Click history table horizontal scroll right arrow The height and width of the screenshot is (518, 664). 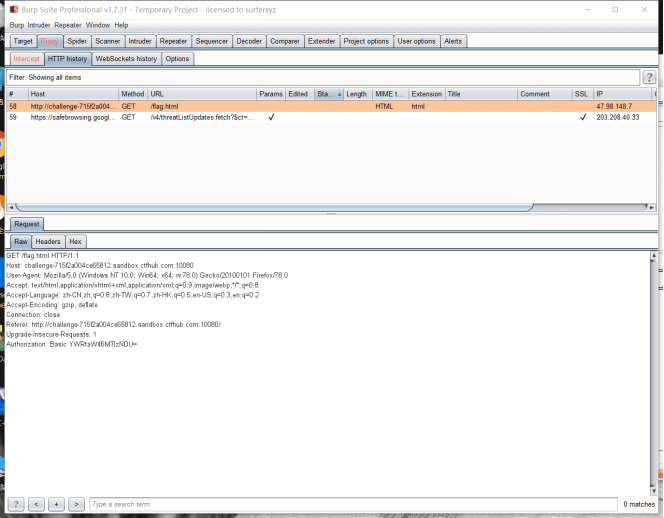click(x=652, y=207)
